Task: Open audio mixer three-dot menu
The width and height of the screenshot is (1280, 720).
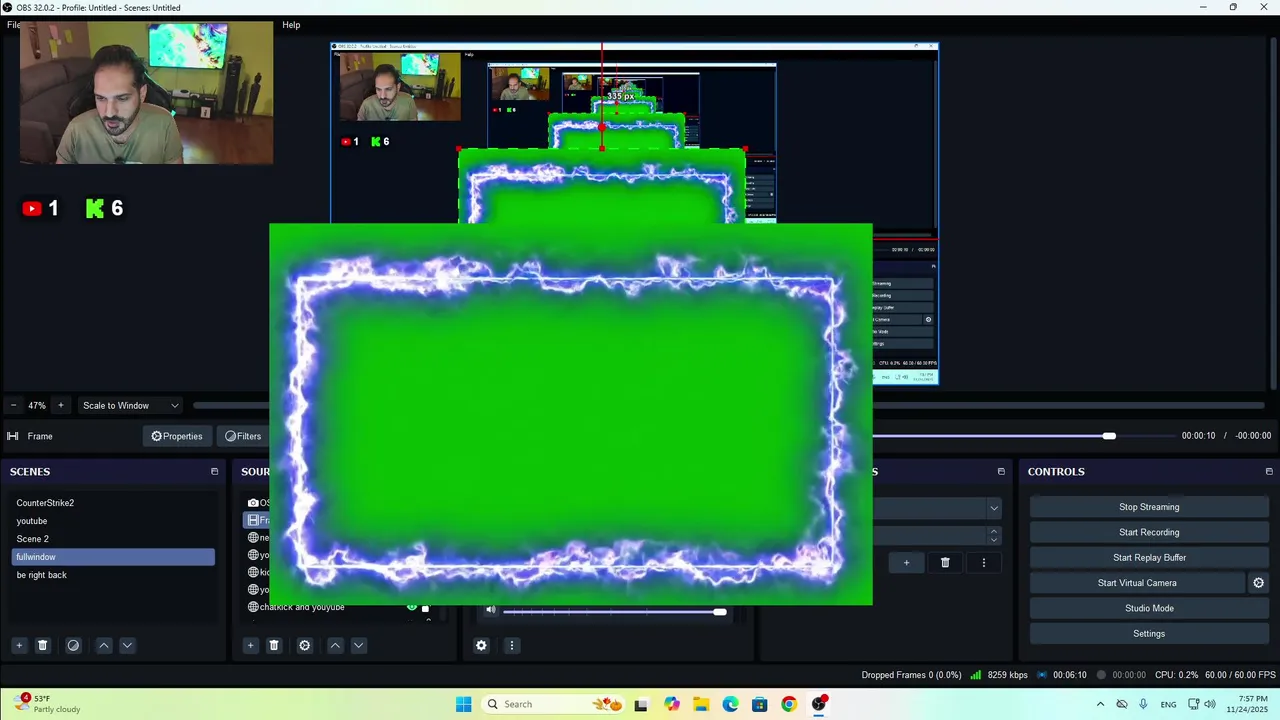Action: pos(511,645)
